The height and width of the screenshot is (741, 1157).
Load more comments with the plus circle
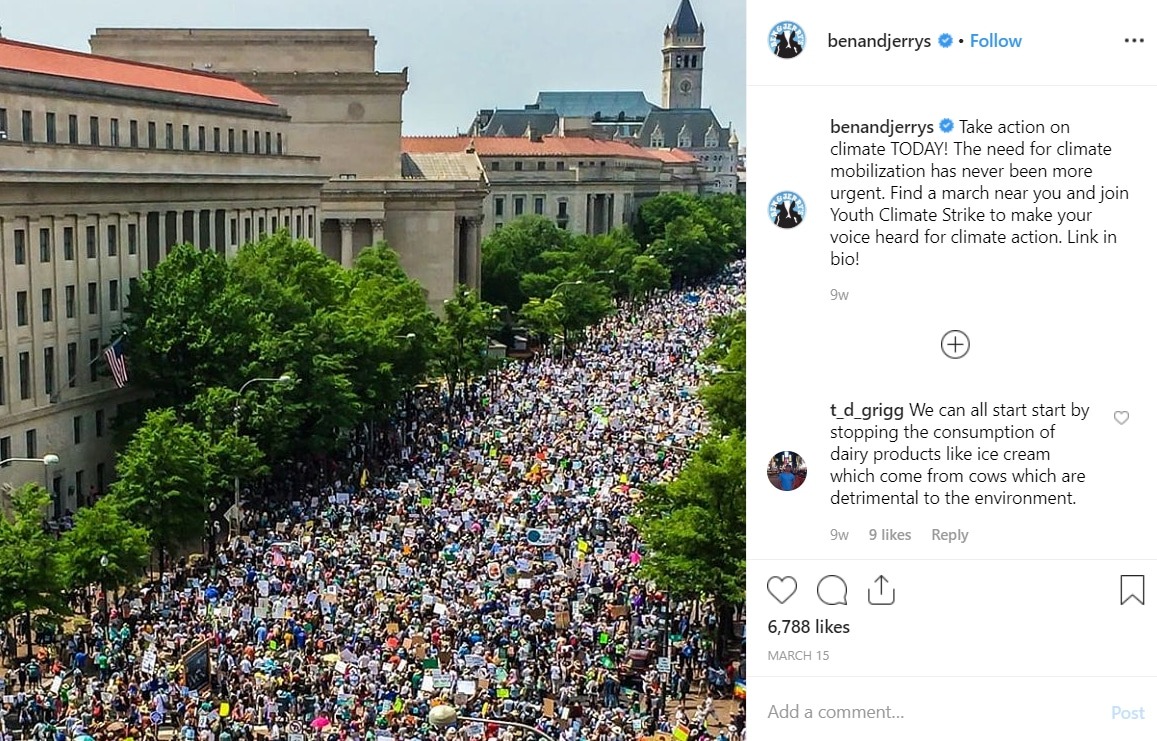[x=955, y=345]
